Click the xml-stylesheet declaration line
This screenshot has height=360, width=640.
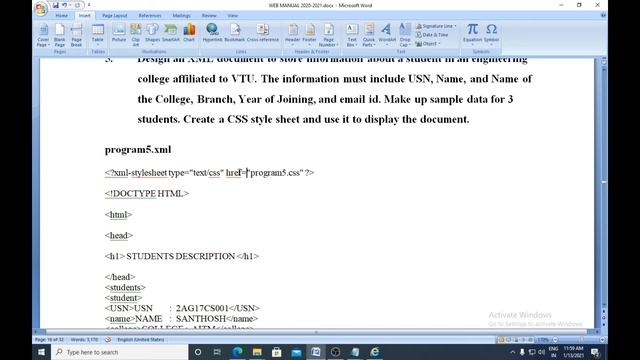click(x=209, y=173)
